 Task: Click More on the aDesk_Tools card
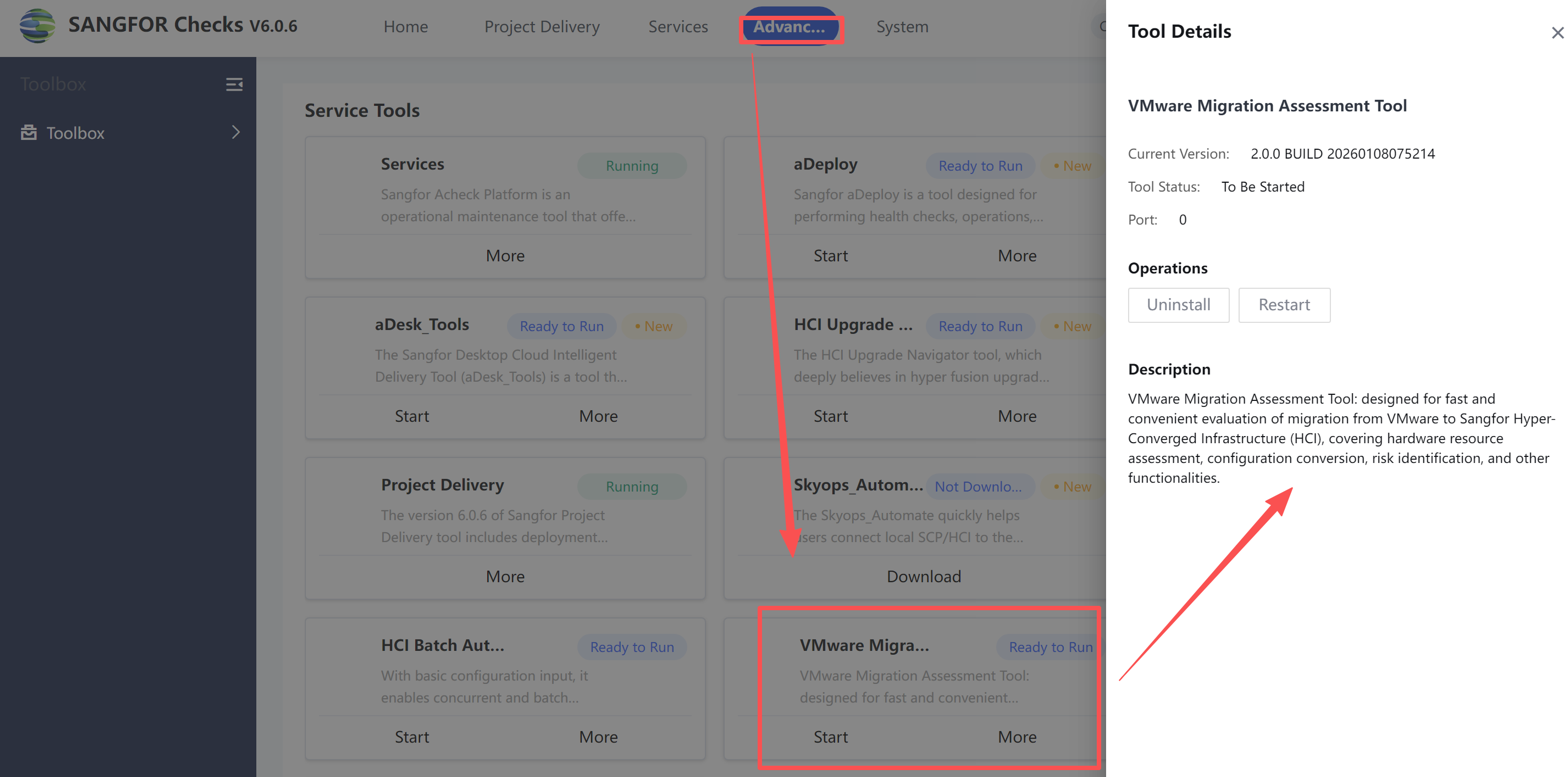(x=598, y=416)
